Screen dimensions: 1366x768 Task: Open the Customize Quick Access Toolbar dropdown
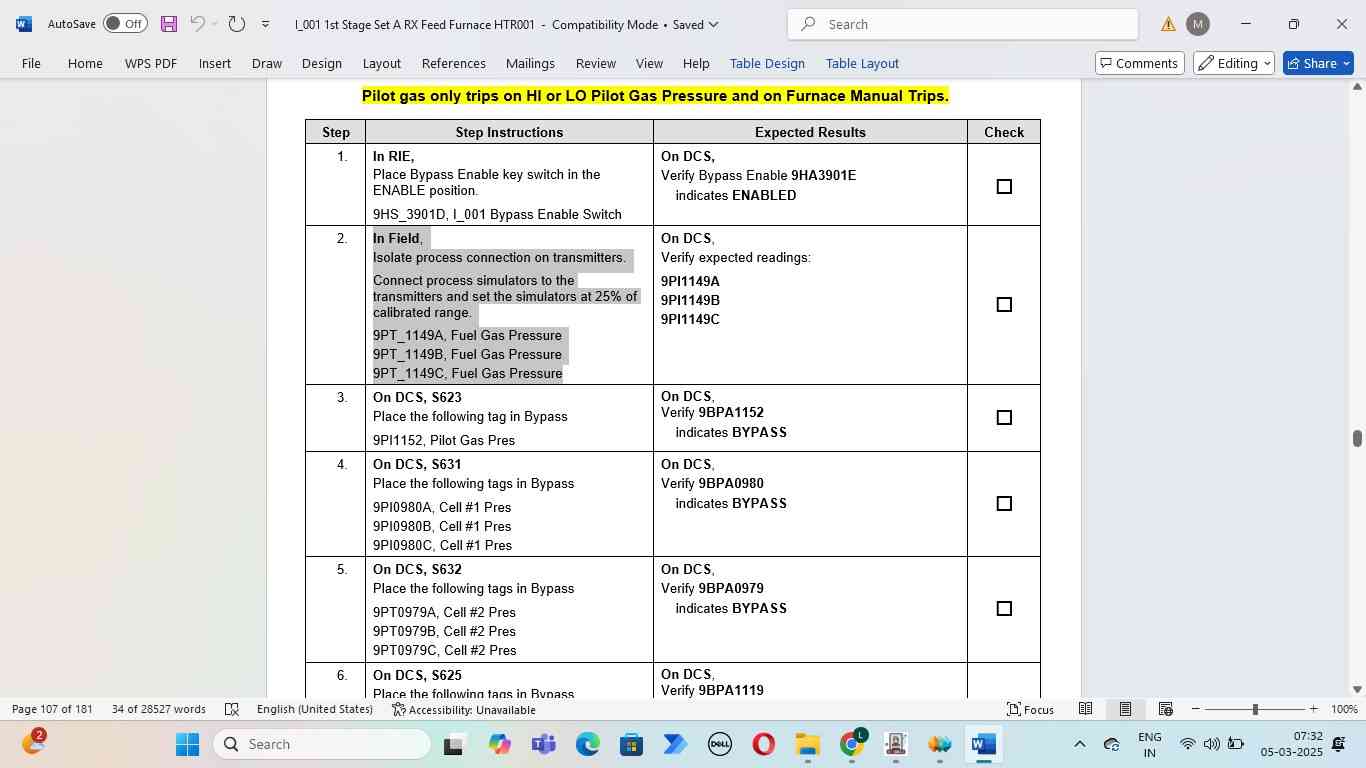pos(265,24)
